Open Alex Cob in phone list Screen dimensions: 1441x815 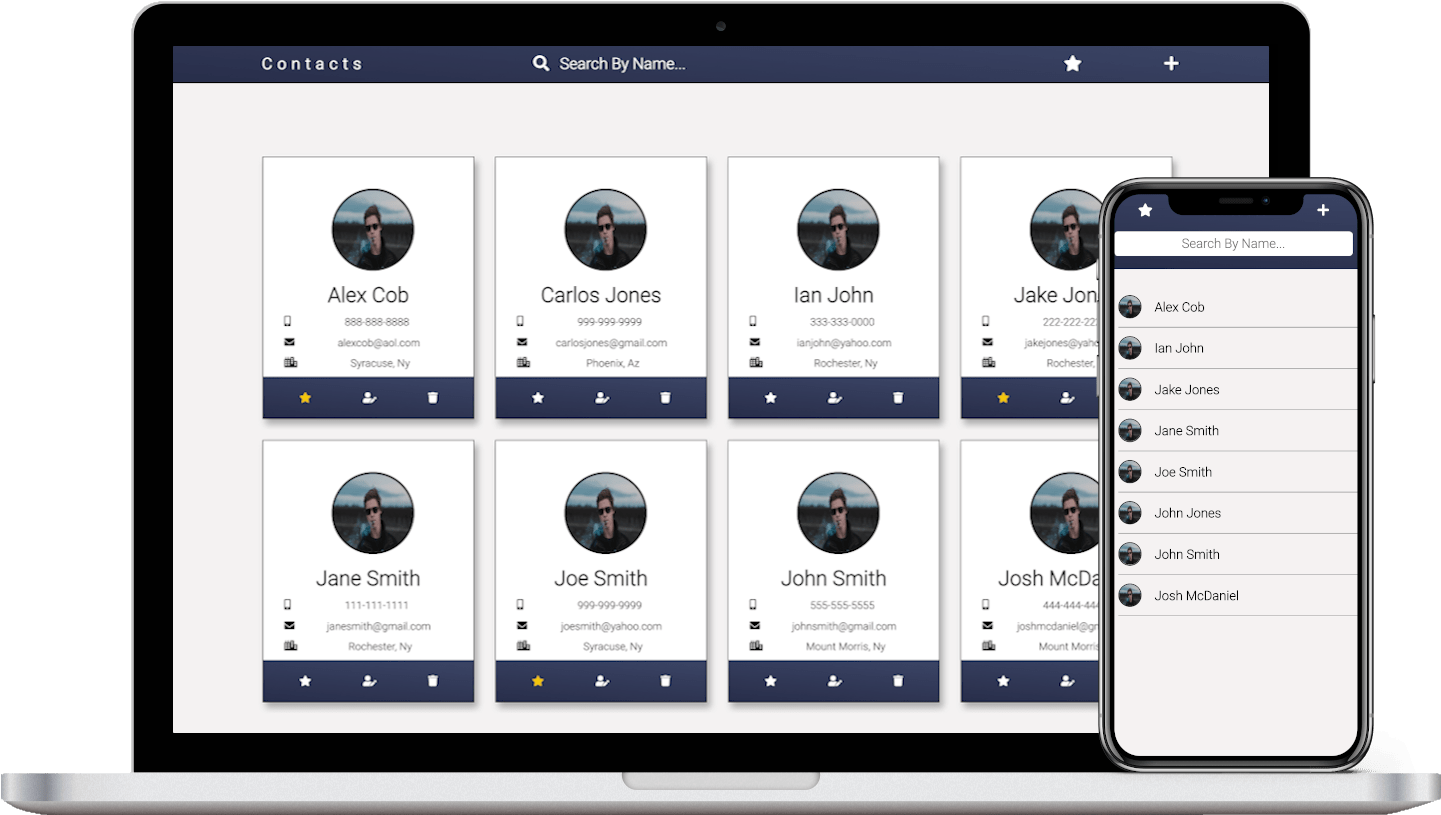1237,307
